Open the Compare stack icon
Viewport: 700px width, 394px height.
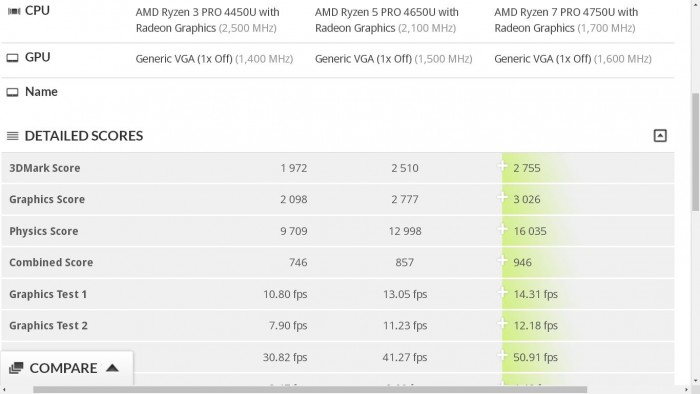click(16, 368)
